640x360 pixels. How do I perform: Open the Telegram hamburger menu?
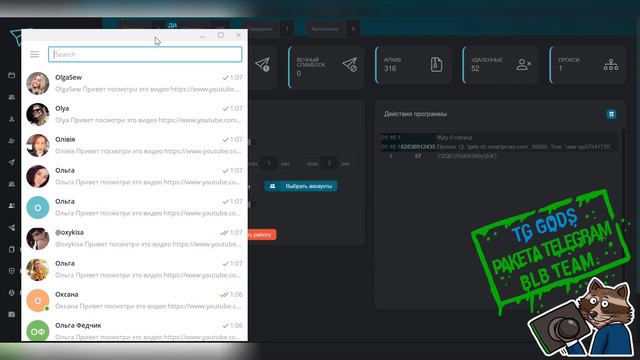click(35, 54)
